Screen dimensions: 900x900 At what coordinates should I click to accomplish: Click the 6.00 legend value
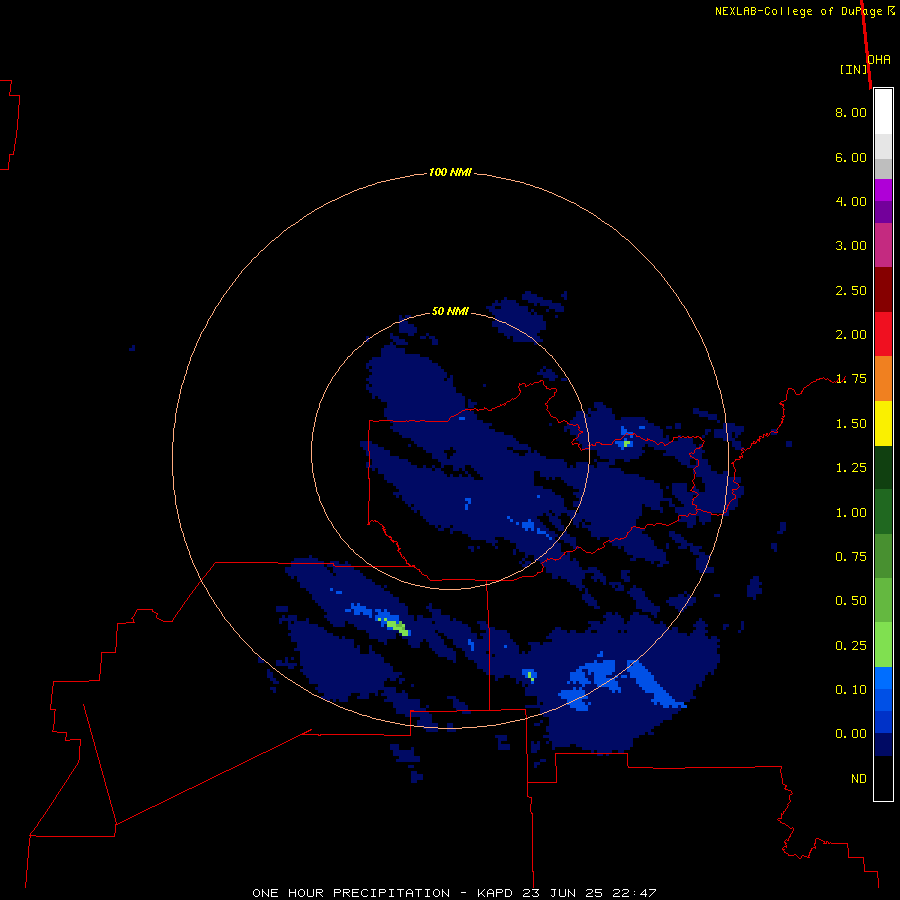pyautogui.click(x=851, y=157)
